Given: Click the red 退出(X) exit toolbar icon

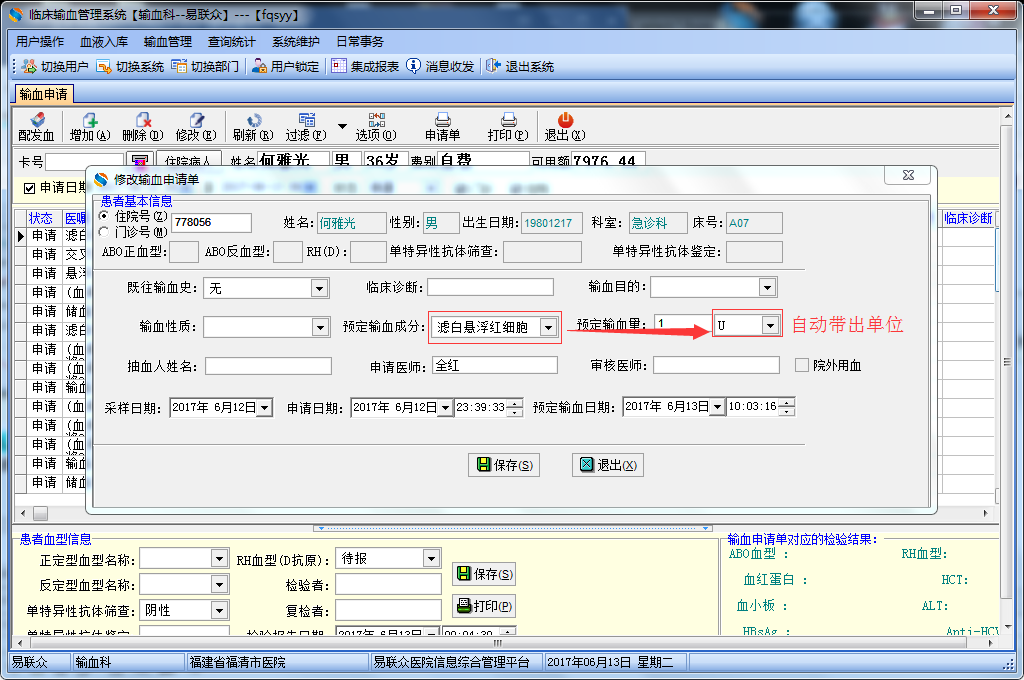Looking at the screenshot, I should tap(565, 120).
